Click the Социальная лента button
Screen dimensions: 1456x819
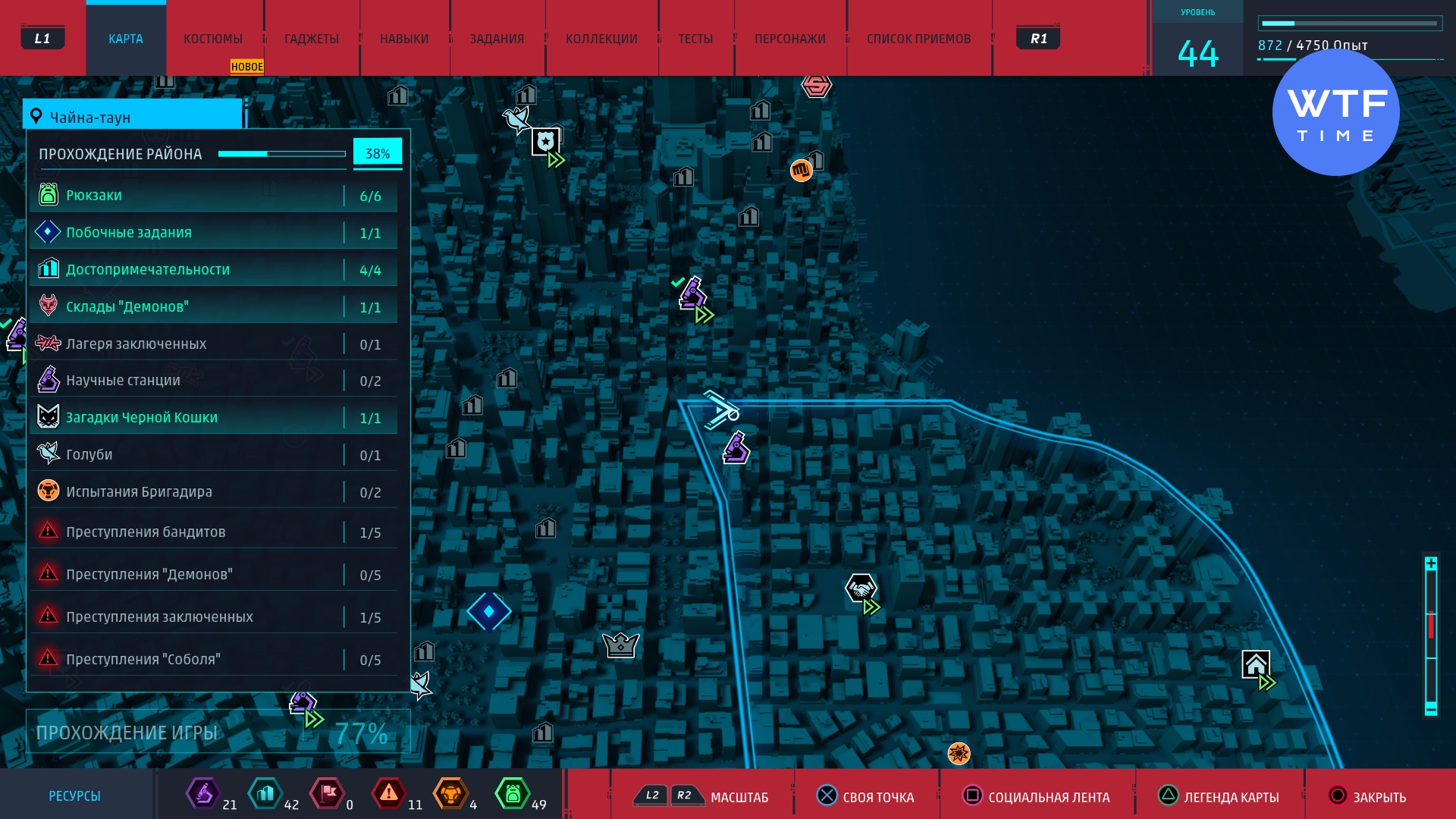point(1037,797)
